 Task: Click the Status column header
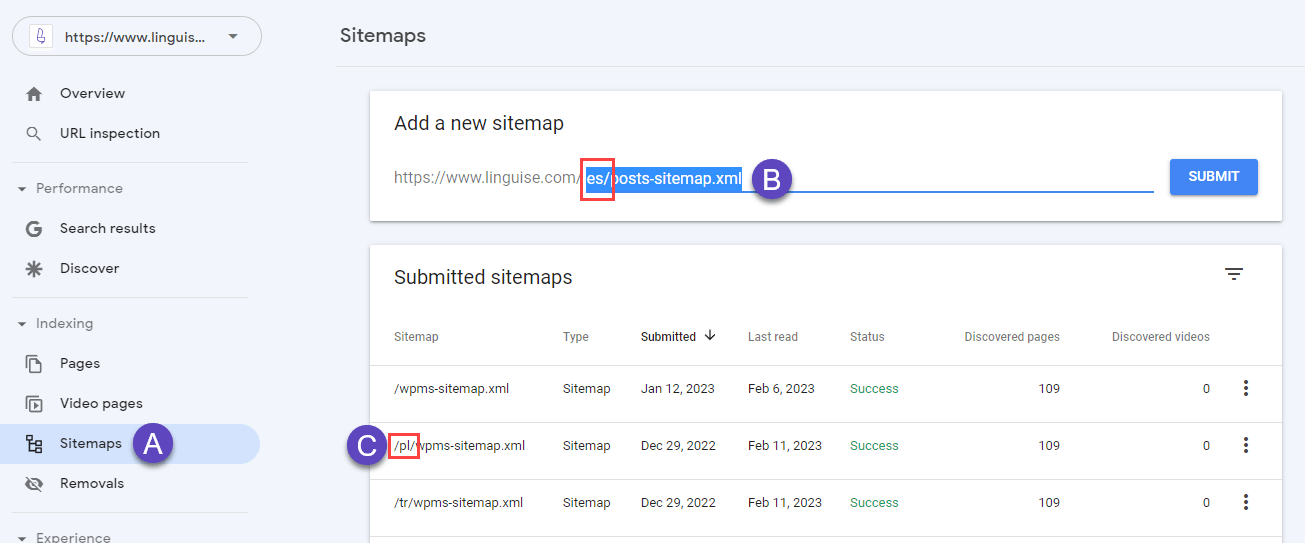[867, 337]
